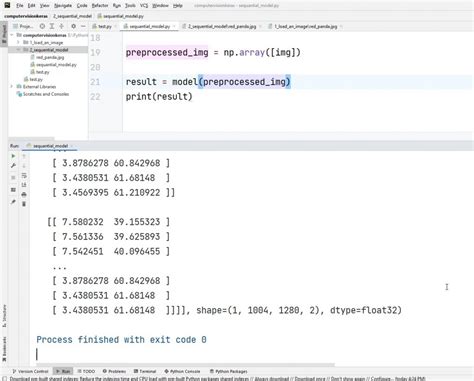Screen dimensions: 474x381
Task: Rerun sequential_model with the green play icon
Action: (13, 156)
